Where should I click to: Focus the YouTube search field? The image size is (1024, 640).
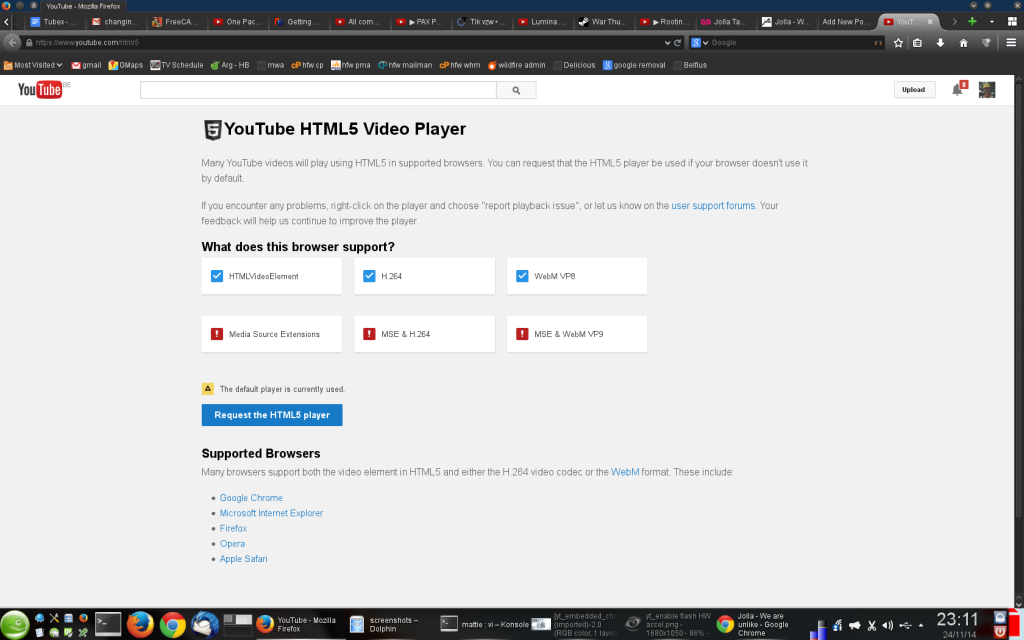[x=318, y=90]
